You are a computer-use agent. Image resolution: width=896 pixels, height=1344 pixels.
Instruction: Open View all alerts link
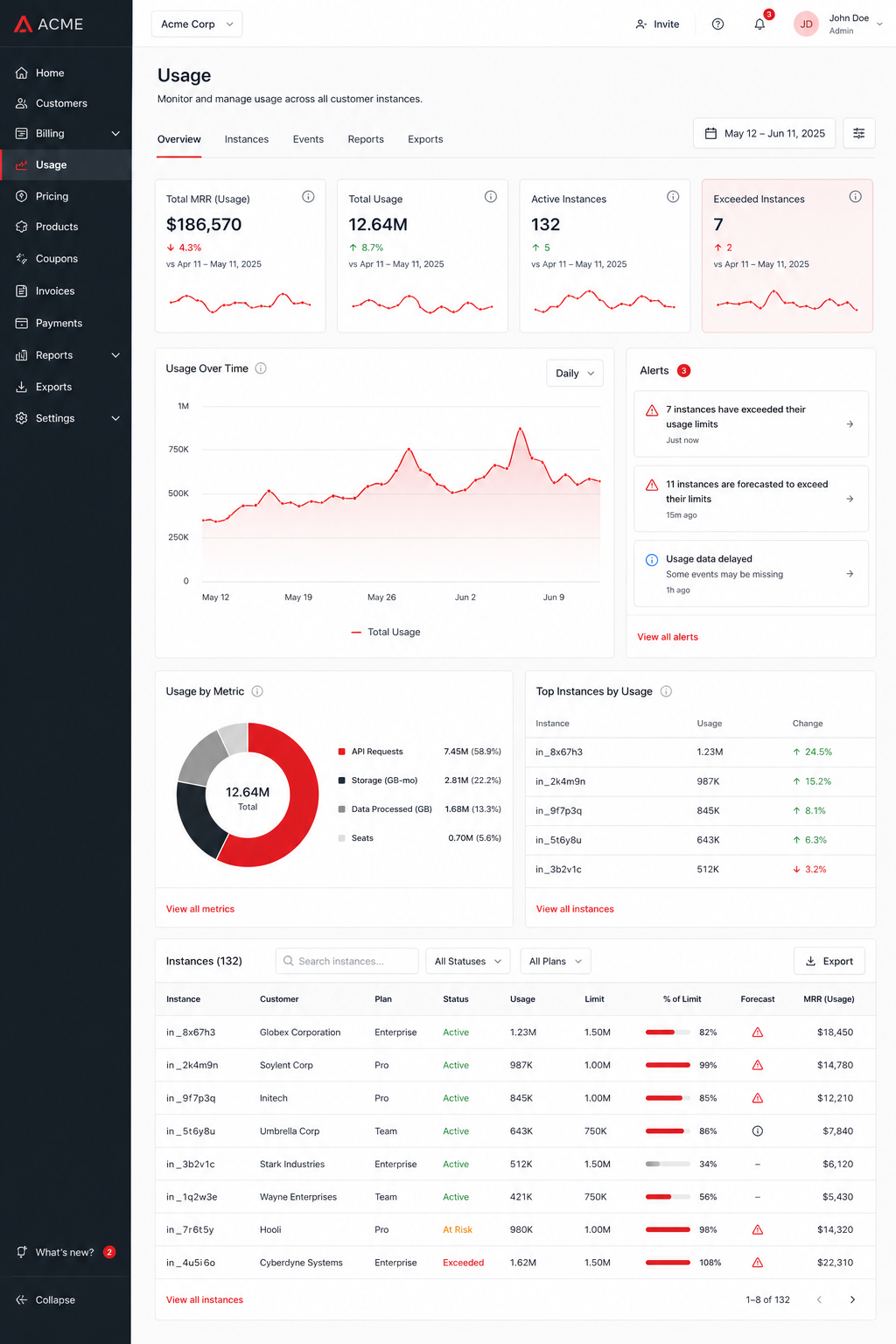pyautogui.click(x=668, y=637)
